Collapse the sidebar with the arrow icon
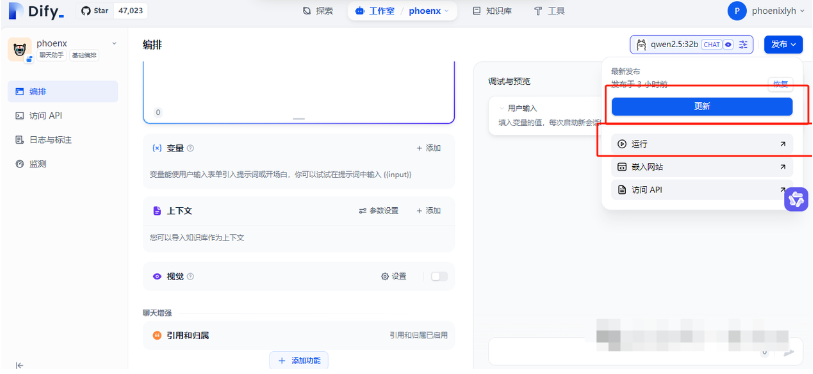The image size is (813, 374). tap(20, 365)
